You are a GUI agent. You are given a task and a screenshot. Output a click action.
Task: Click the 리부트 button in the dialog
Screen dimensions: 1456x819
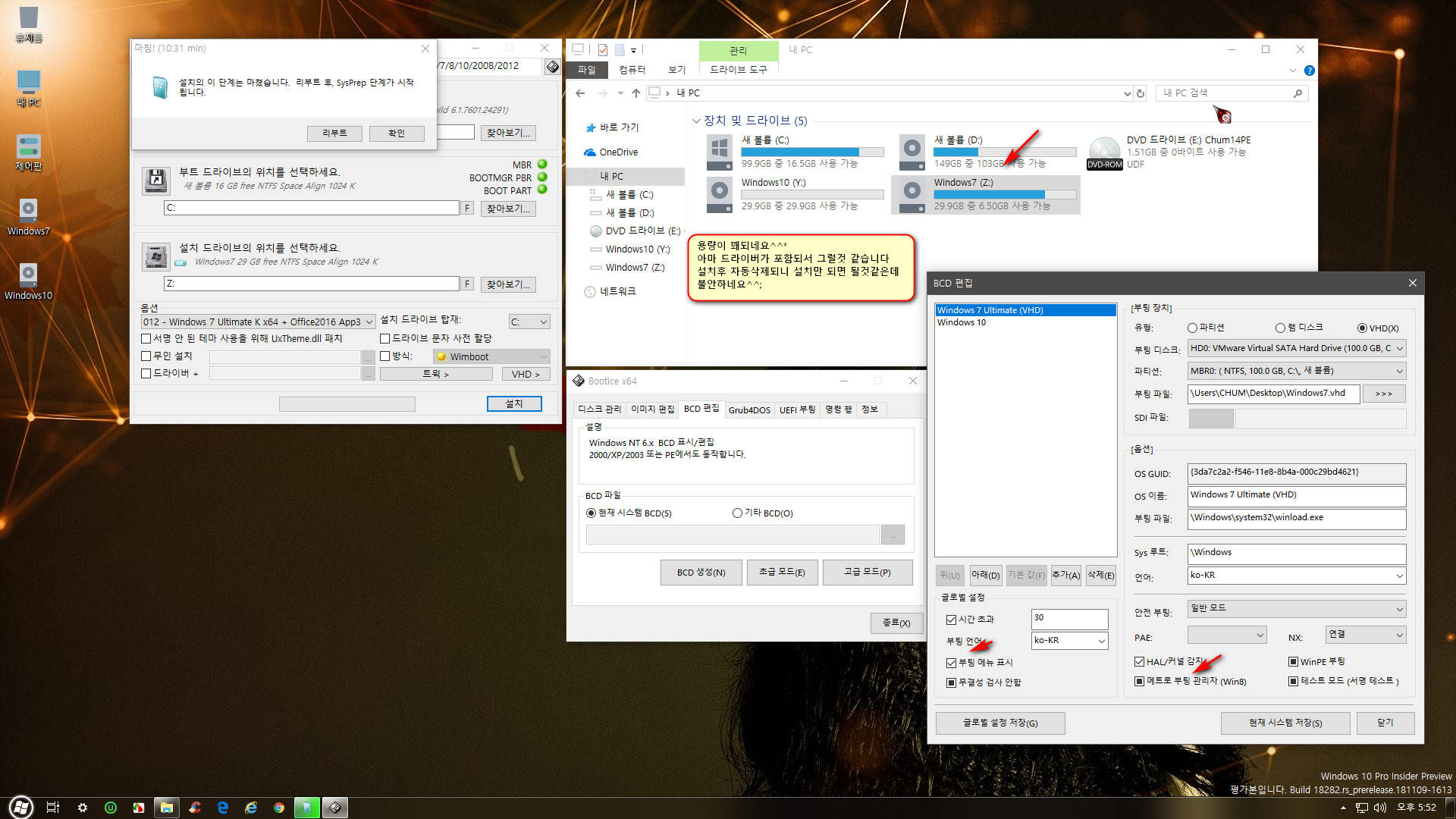[334, 133]
